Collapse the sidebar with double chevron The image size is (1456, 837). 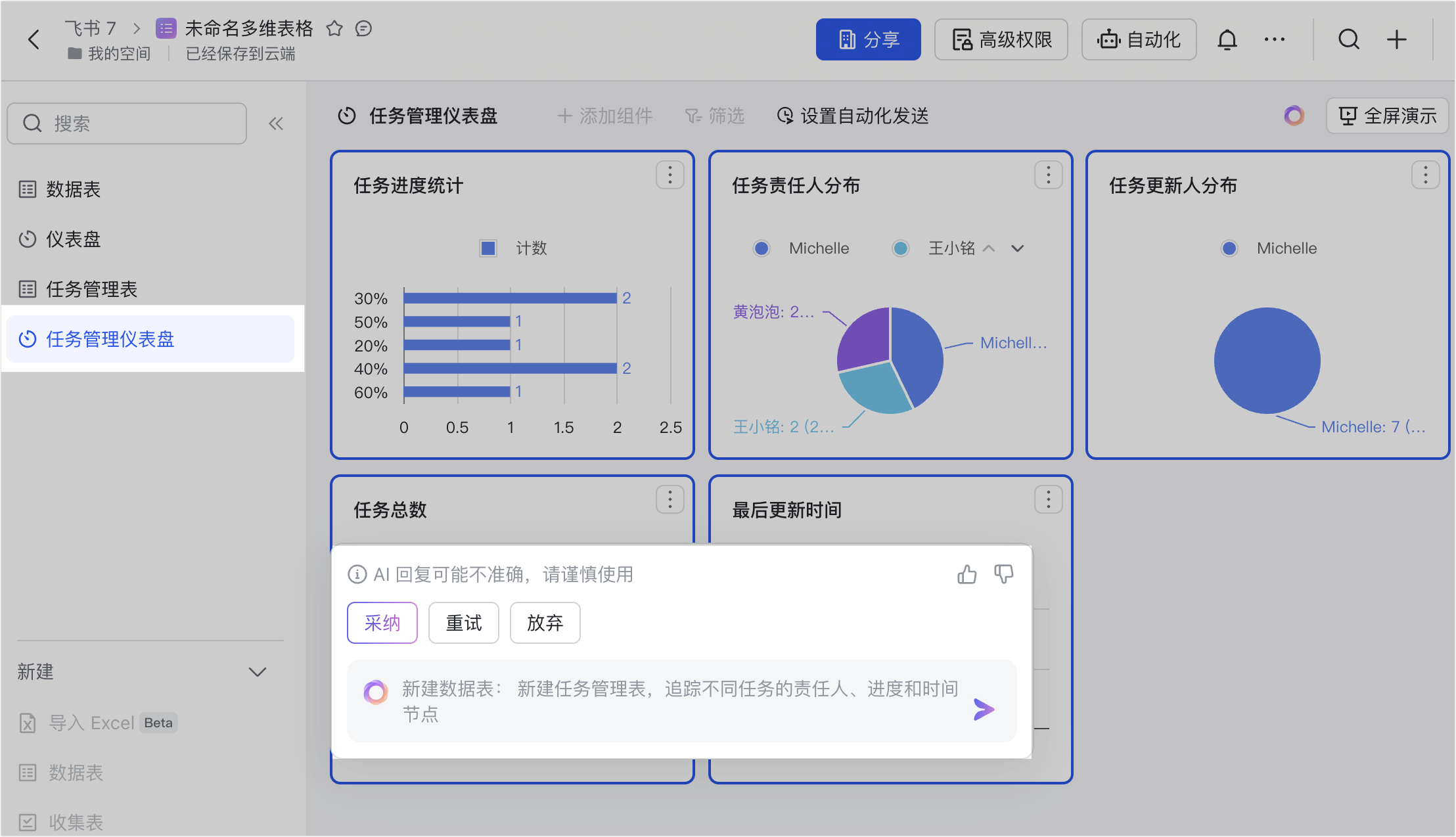tap(276, 124)
